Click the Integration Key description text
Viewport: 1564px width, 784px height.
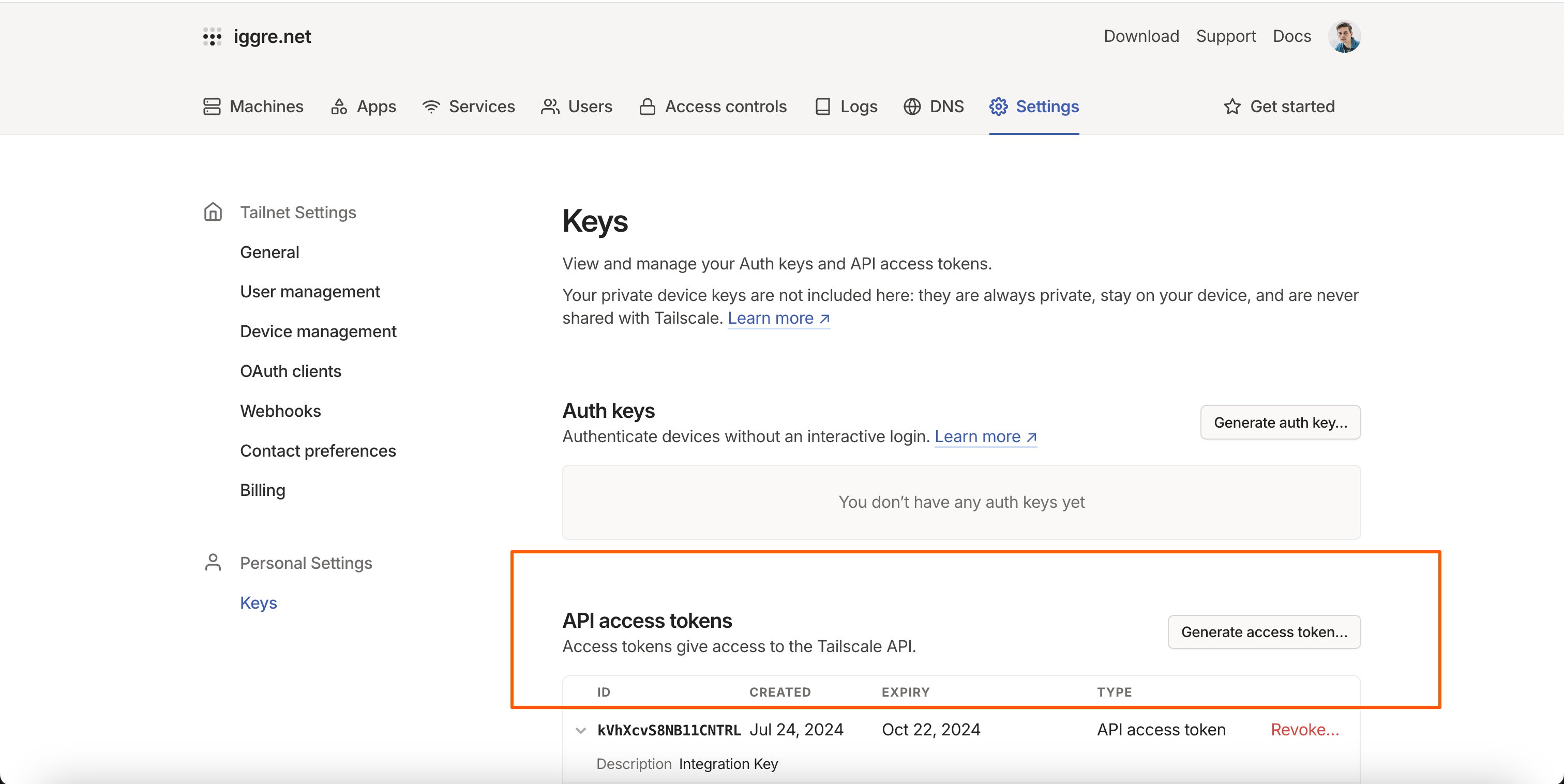tap(729, 764)
